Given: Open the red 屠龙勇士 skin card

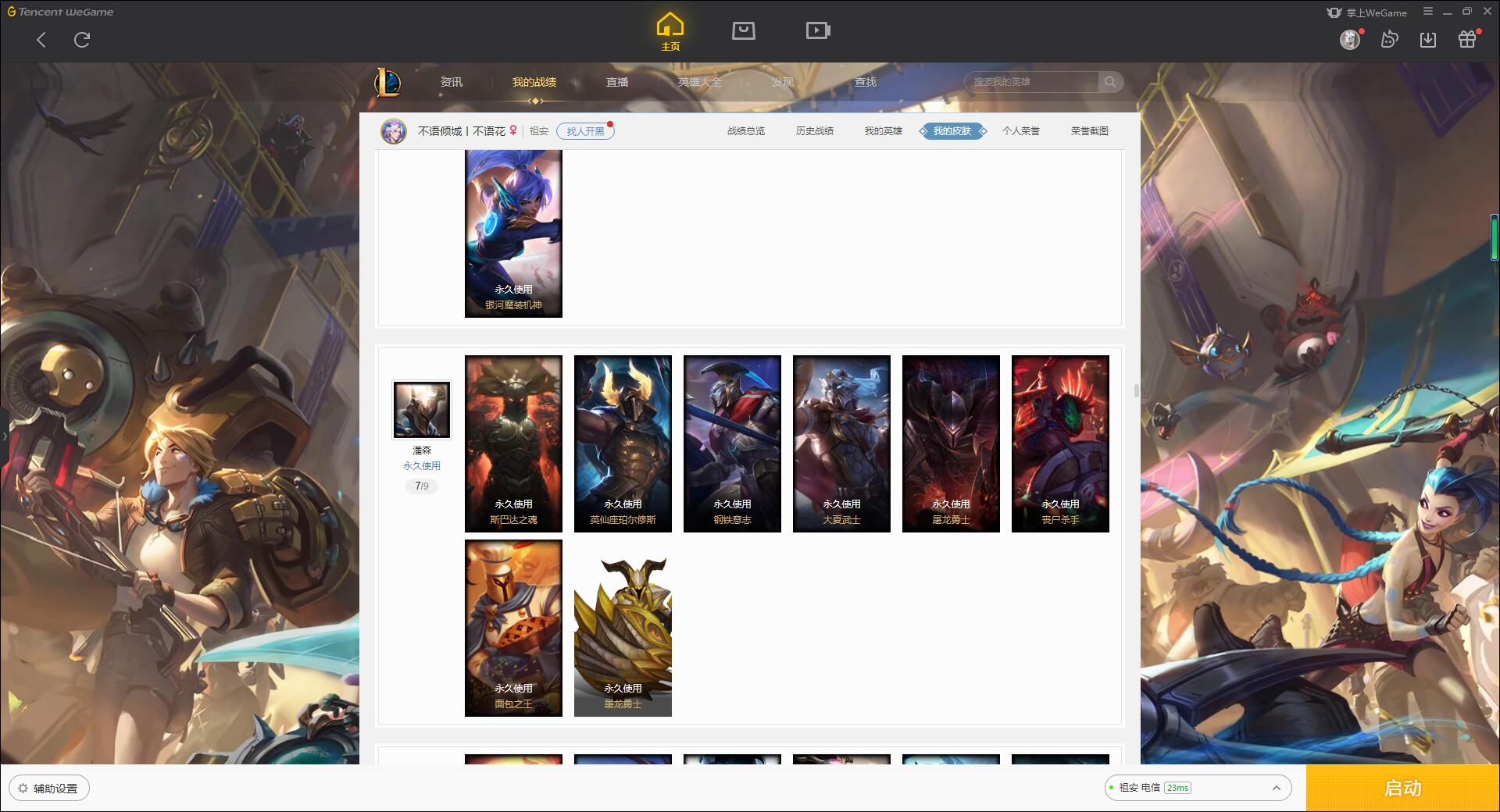Looking at the screenshot, I should click(x=951, y=443).
